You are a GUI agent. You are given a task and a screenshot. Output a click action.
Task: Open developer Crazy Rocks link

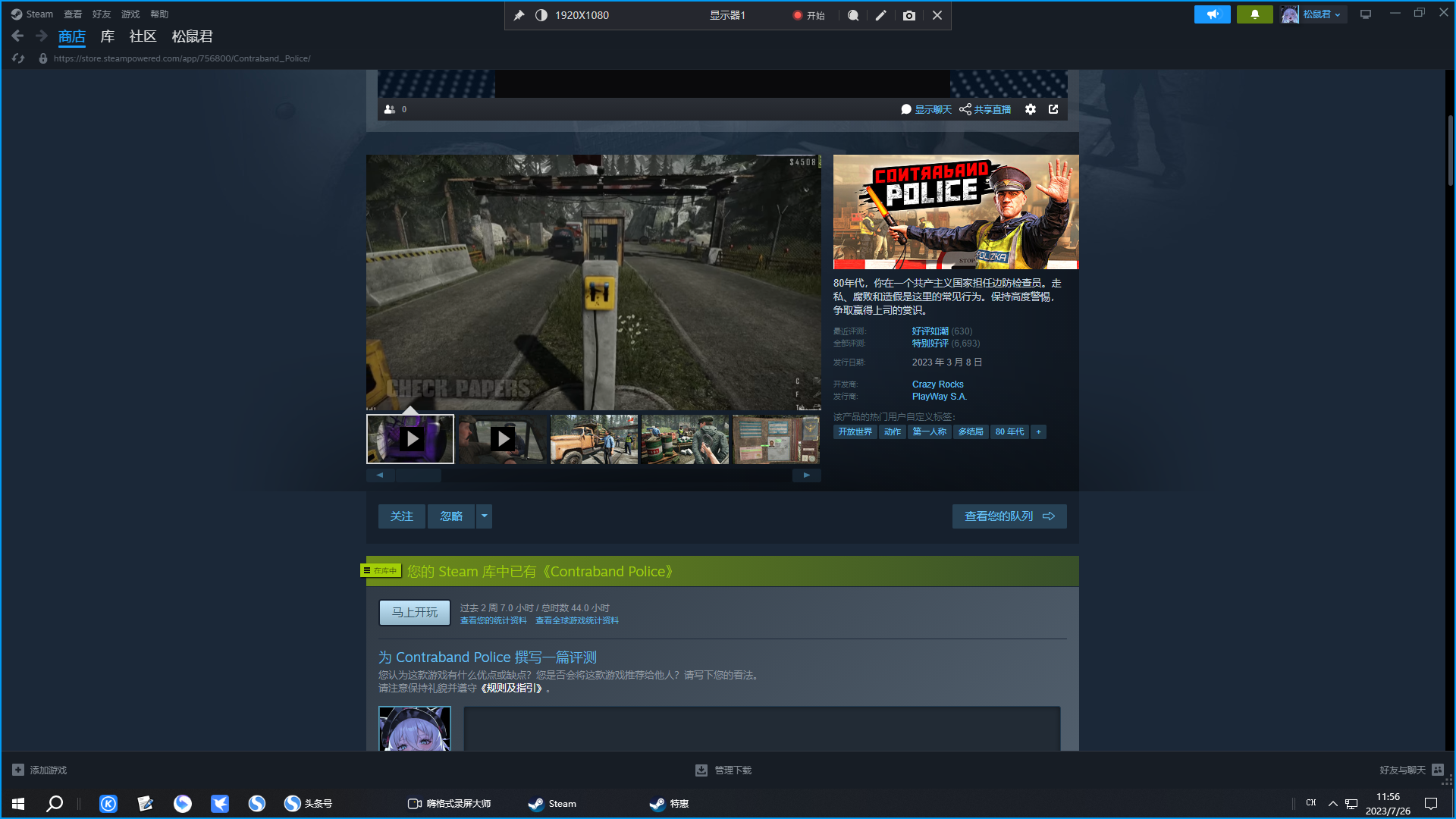click(937, 384)
